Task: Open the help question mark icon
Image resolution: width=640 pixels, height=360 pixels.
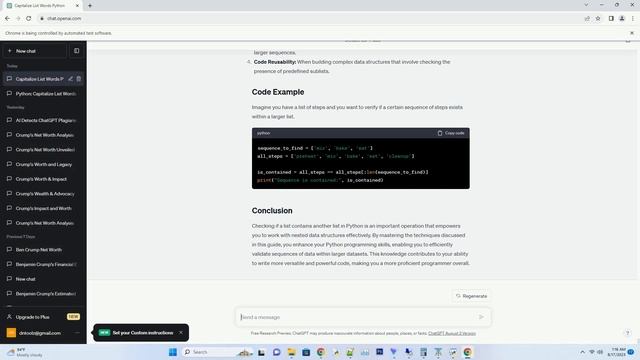Action: click(628, 333)
